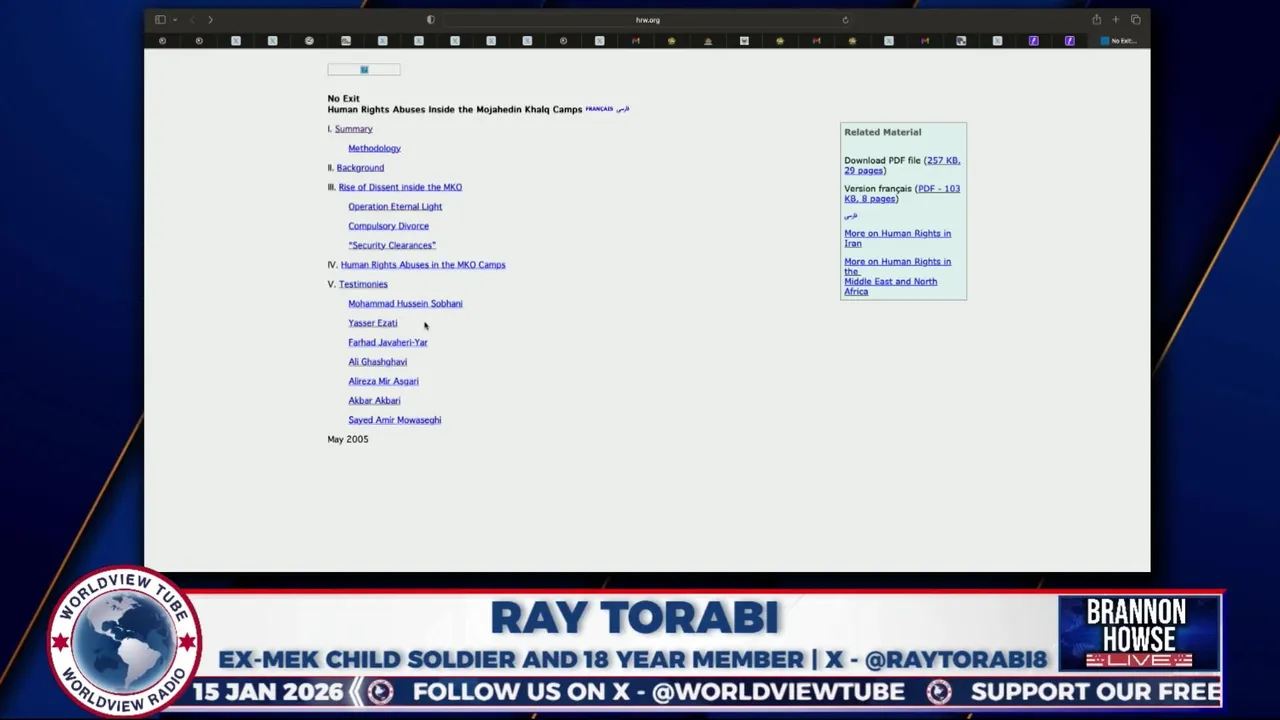The width and height of the screenshot is (1280, 720).
Task: Open Farhad Javaheri-Yar testimony link
Action: click(x=388, y=343)
